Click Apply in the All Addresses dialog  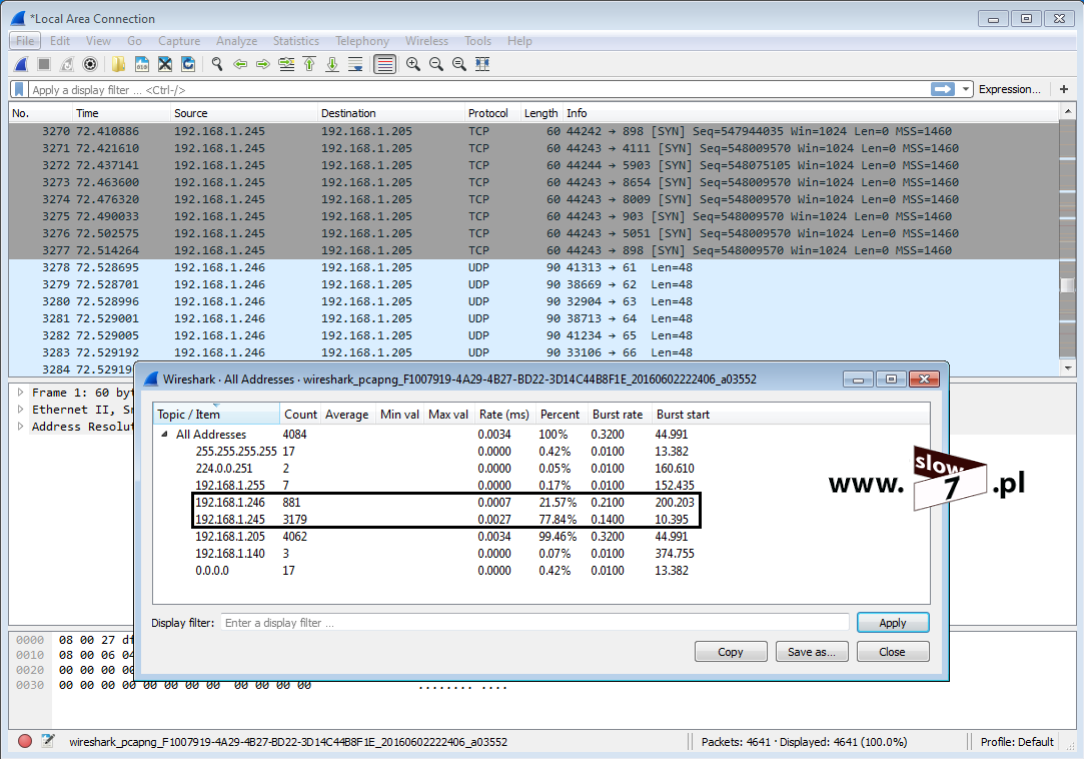click(893, 623)
